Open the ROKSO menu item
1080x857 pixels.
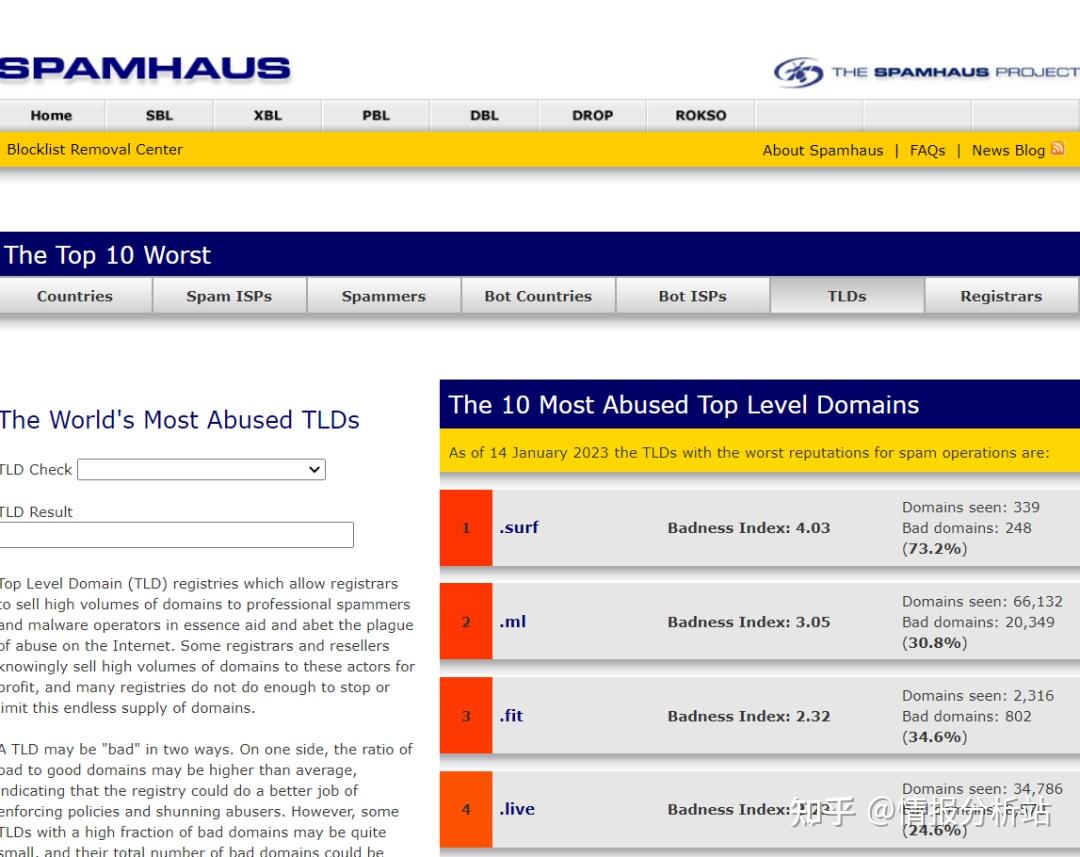pyautogui.click(x=700, y=115)
